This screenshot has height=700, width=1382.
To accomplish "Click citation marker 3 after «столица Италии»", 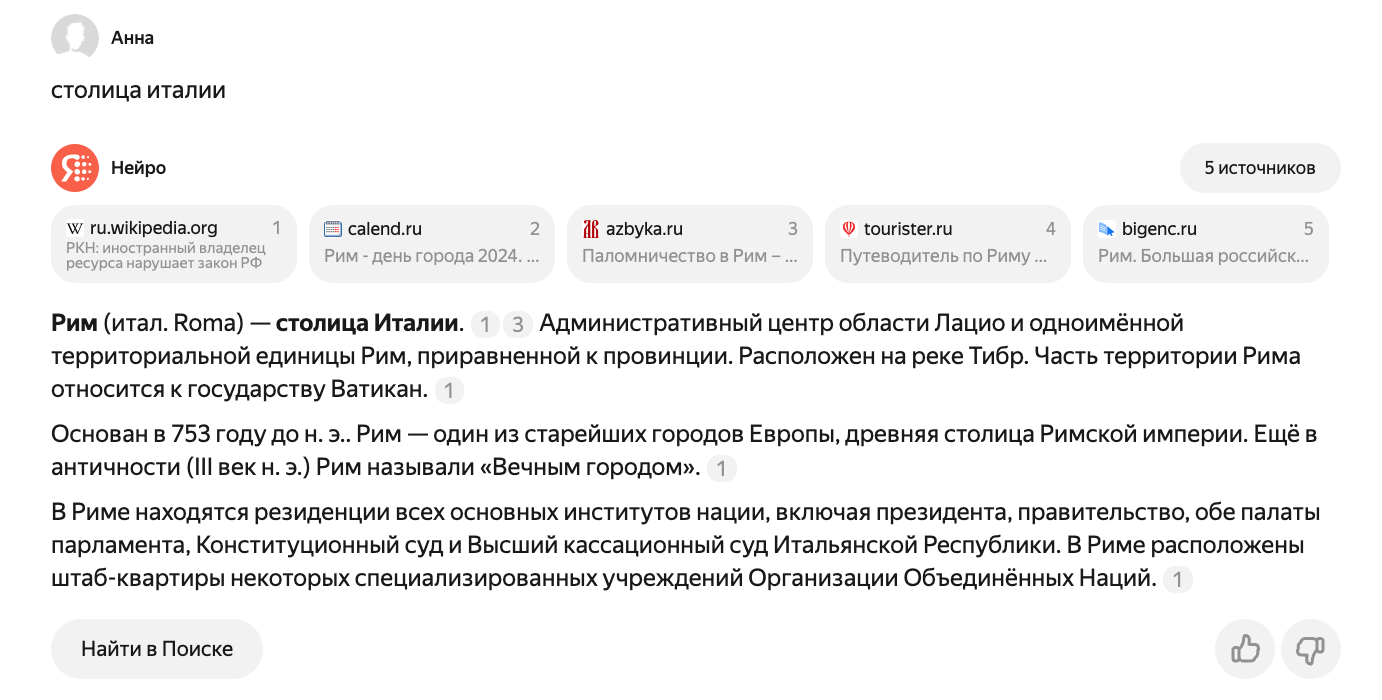I will [517, 324].
